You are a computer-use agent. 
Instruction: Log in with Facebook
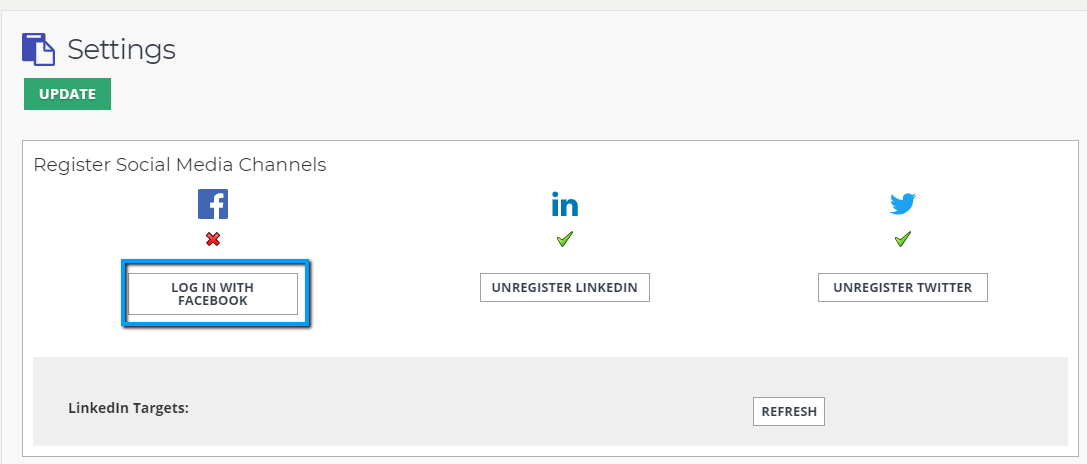tap(213, 294)
